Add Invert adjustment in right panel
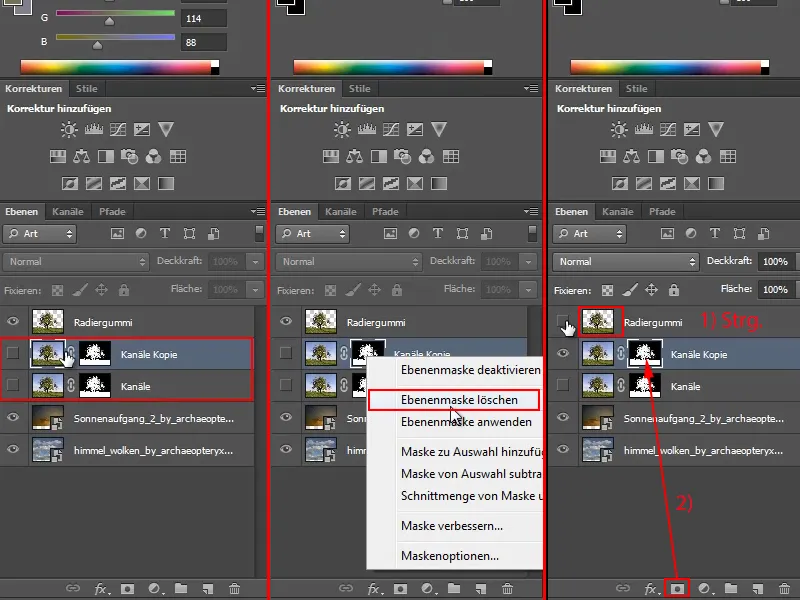The width and height of the screenshot is (800, 600). point(620,183)
